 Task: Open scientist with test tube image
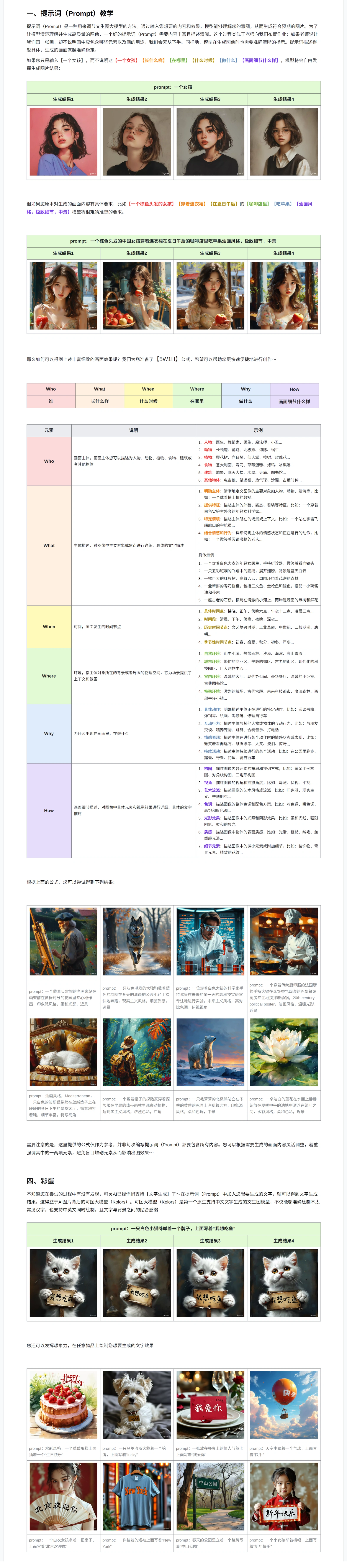click(210, 942)
